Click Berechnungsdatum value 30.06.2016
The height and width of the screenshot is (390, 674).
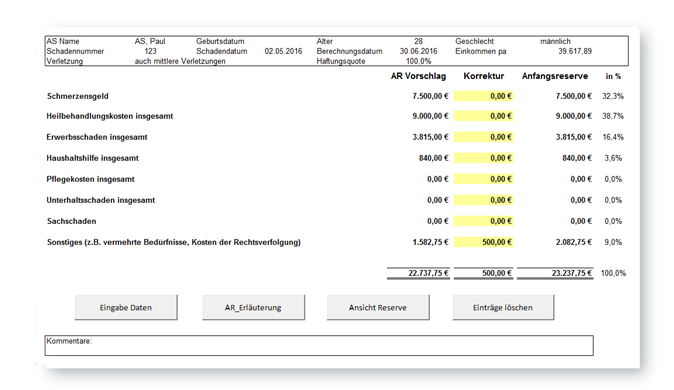418,51
